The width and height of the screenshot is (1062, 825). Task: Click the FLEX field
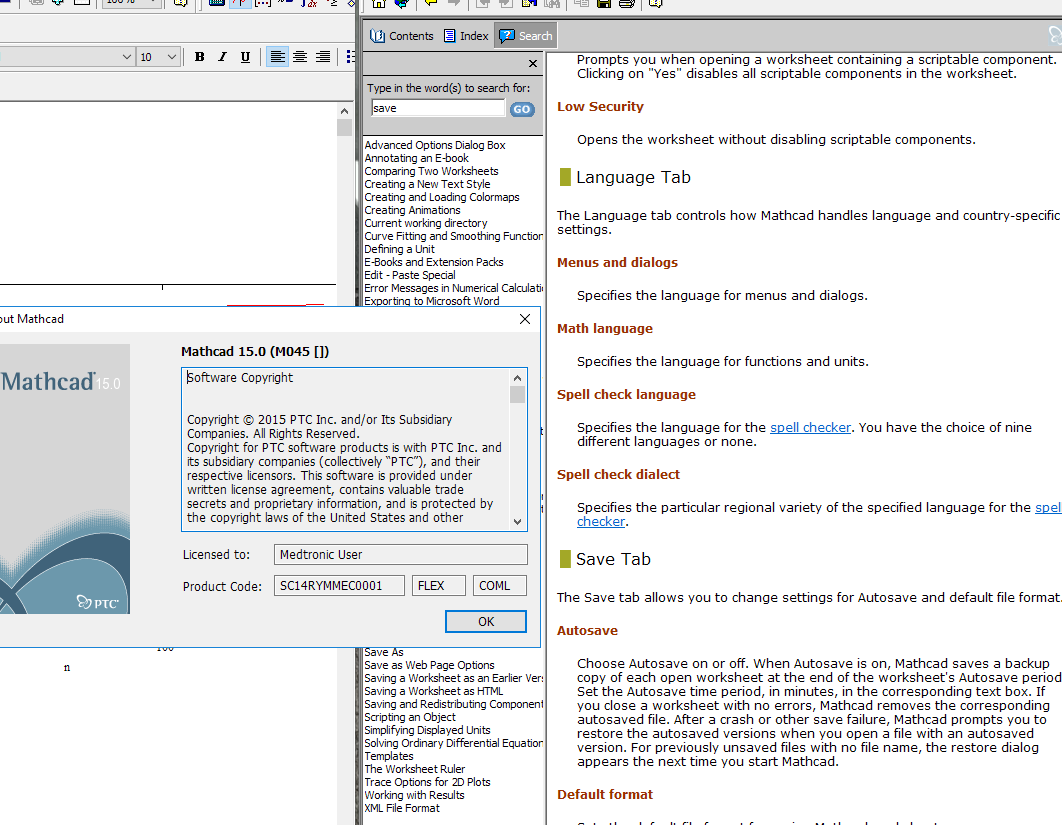click(439, 586)
